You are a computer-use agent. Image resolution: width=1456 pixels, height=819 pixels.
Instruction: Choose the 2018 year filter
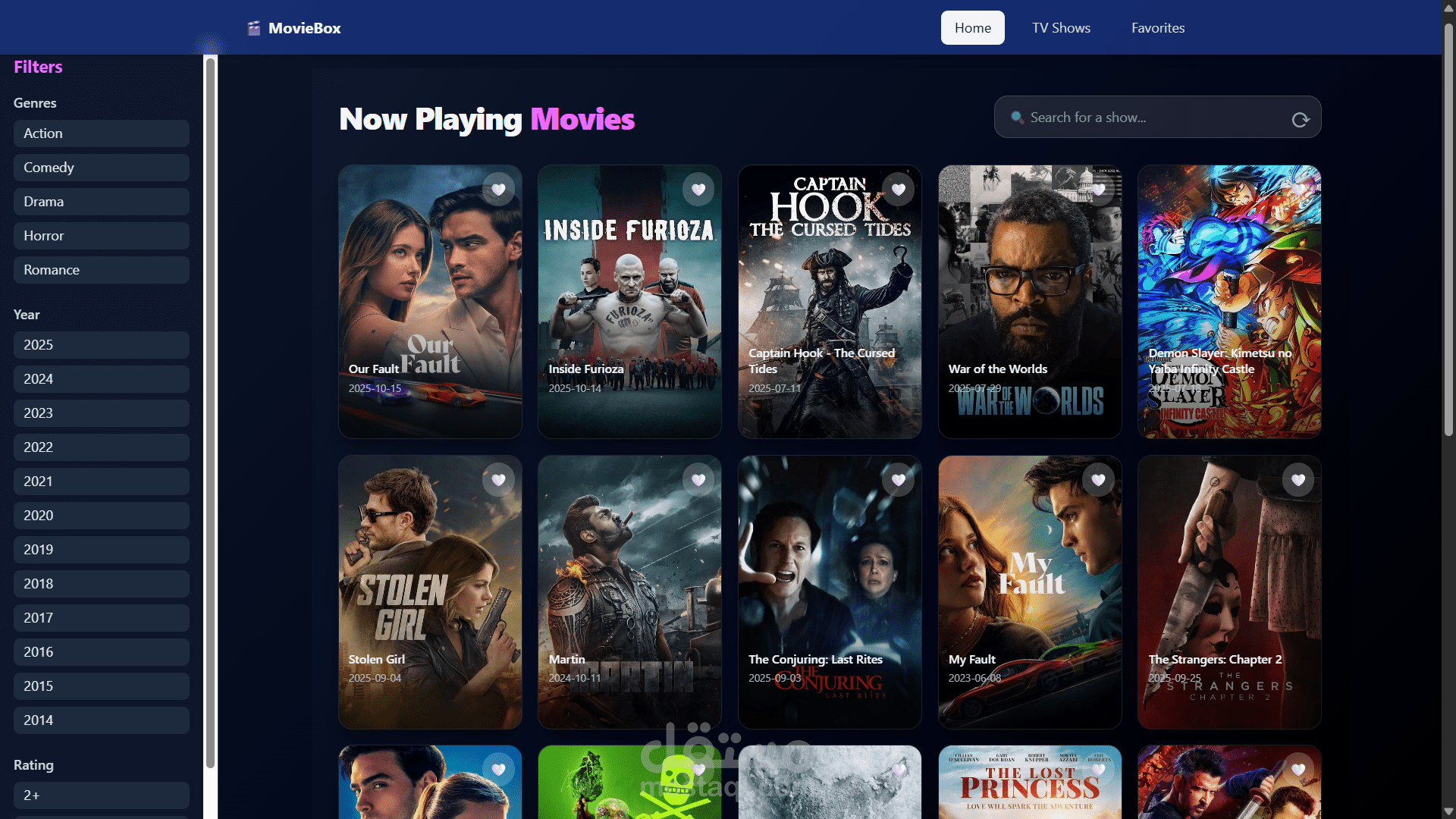coord(102,584)
